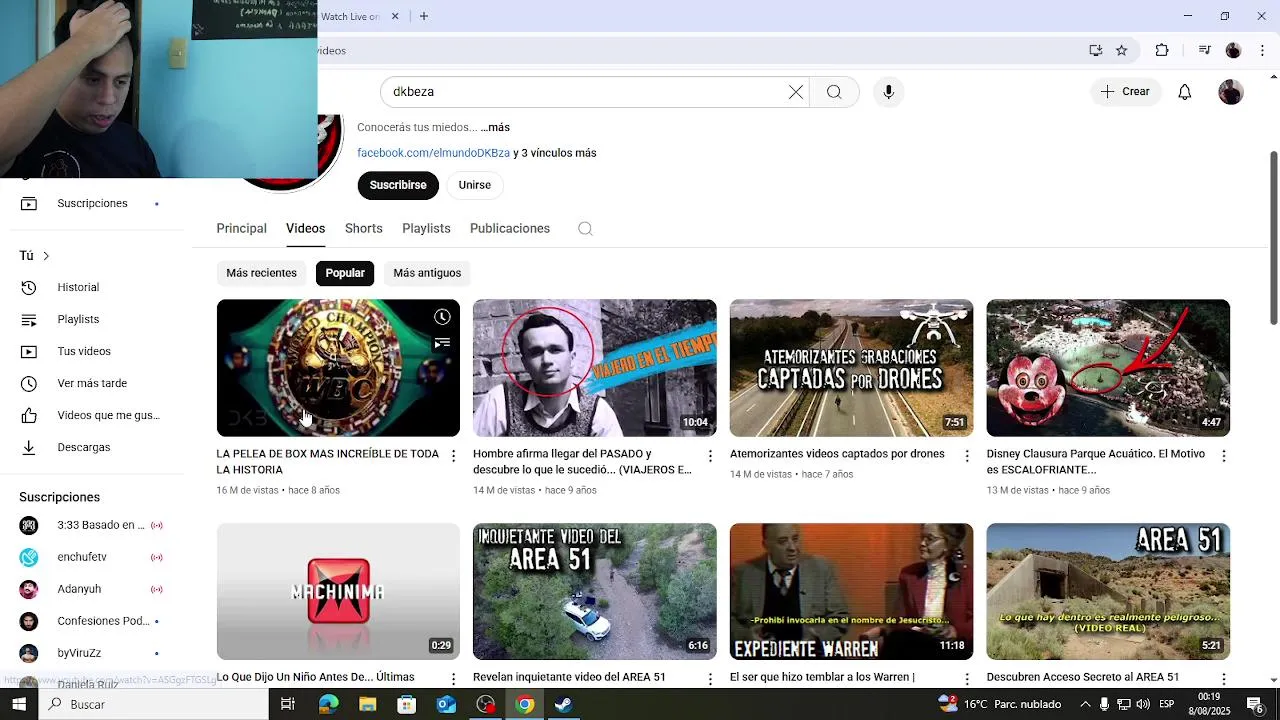This screenshot has width=1280, height=720.
Task: Show hidden tray icons chevron
Action: coord(1085,705)
